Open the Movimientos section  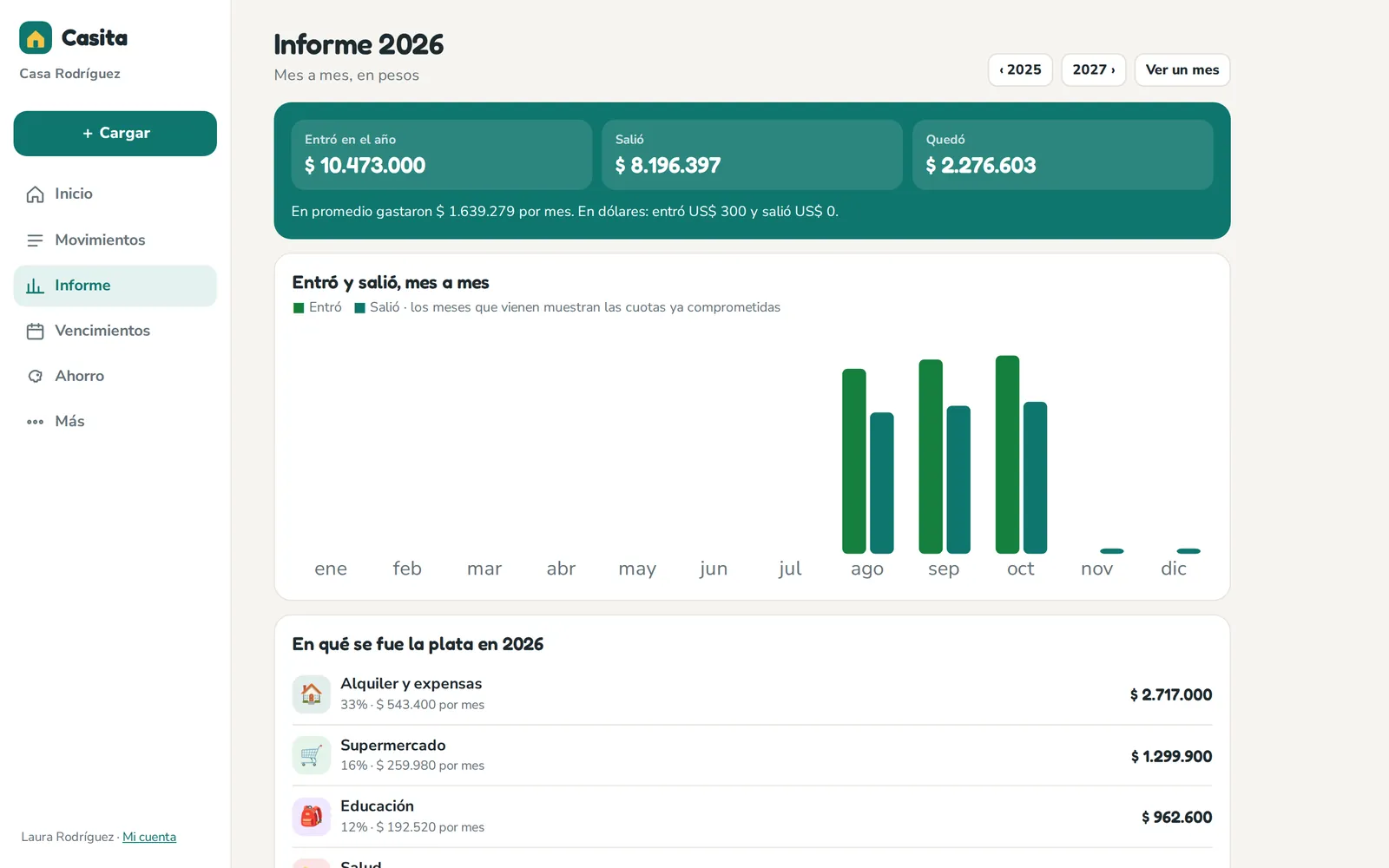(x=115, y=240)
